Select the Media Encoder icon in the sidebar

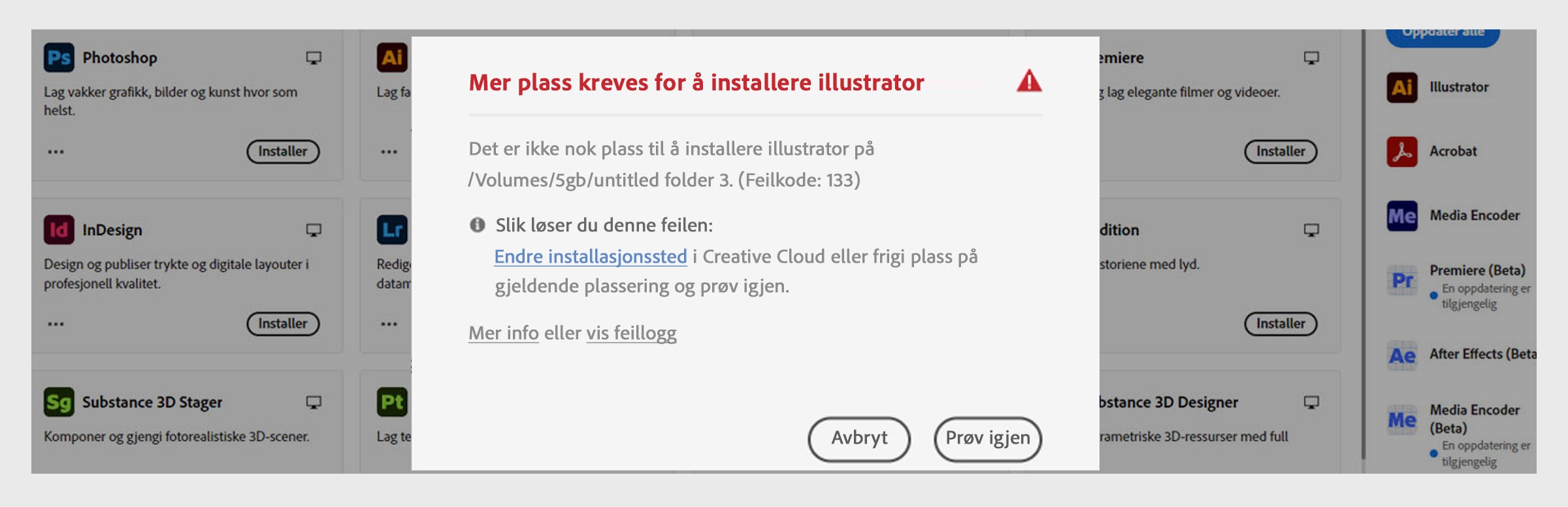(1402, 214)
